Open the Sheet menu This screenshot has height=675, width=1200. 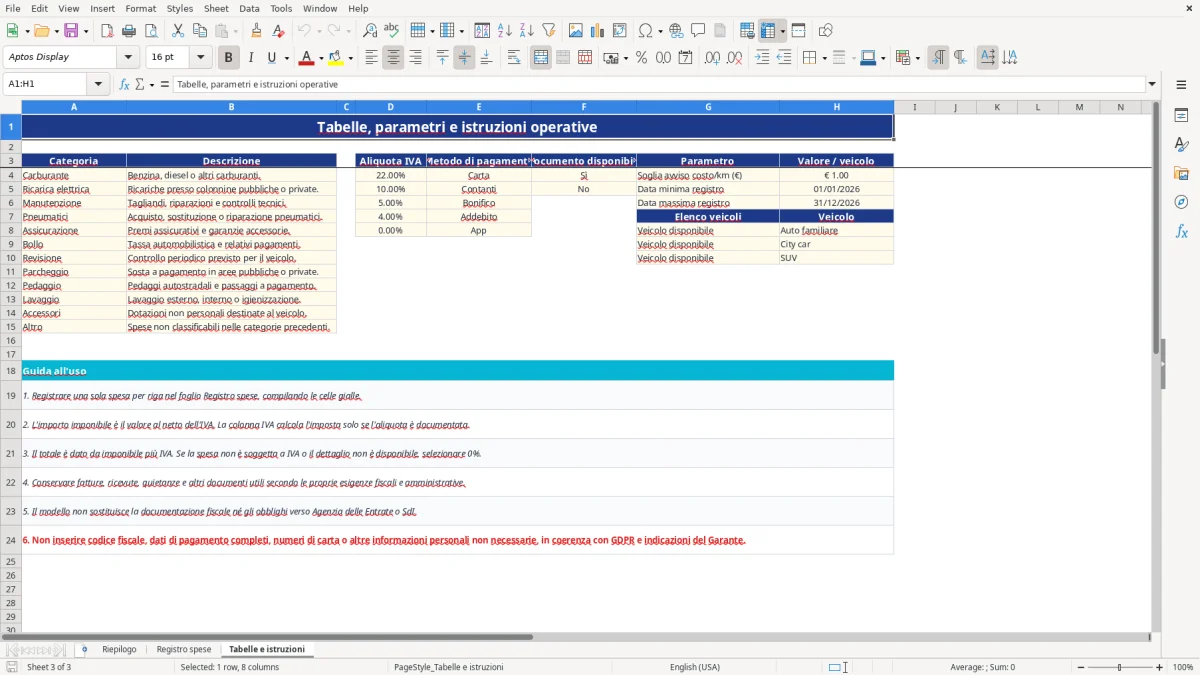click(216, 8)
